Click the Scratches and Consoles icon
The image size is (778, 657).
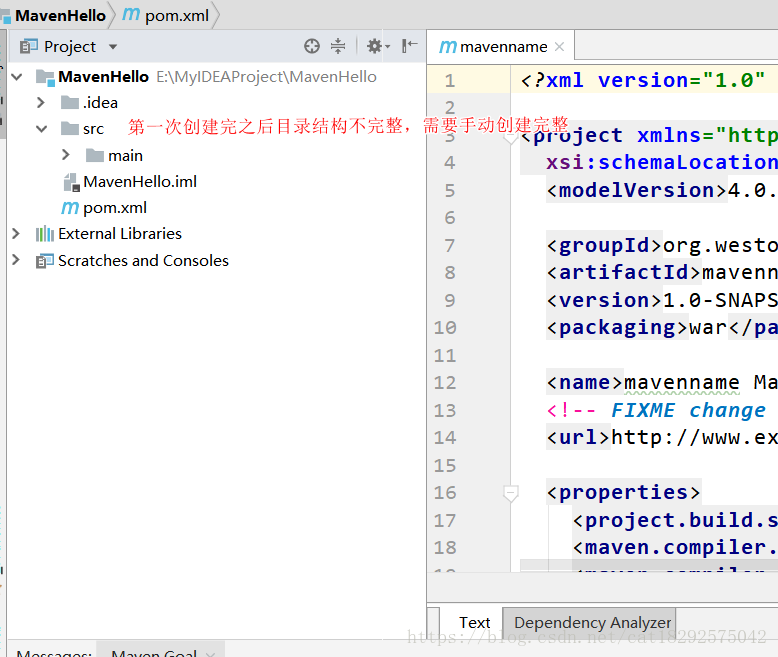pos(45,261)
